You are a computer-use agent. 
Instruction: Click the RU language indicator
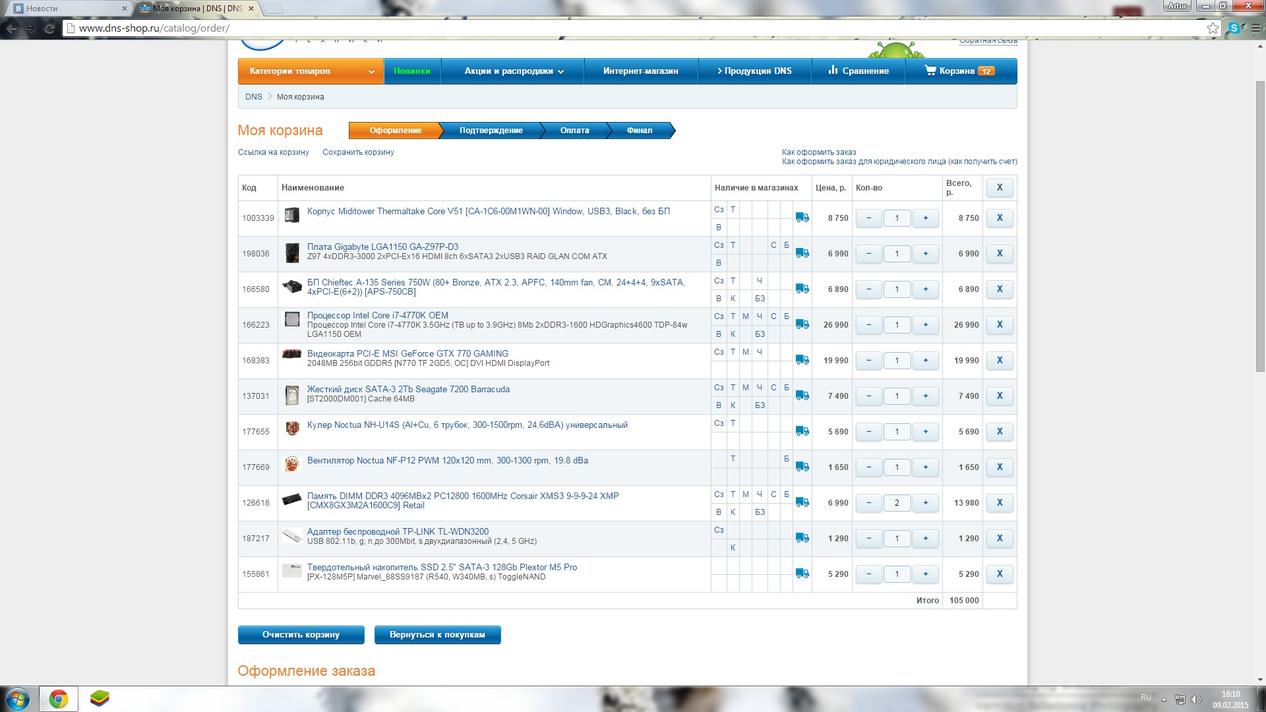coord(1146,697)
